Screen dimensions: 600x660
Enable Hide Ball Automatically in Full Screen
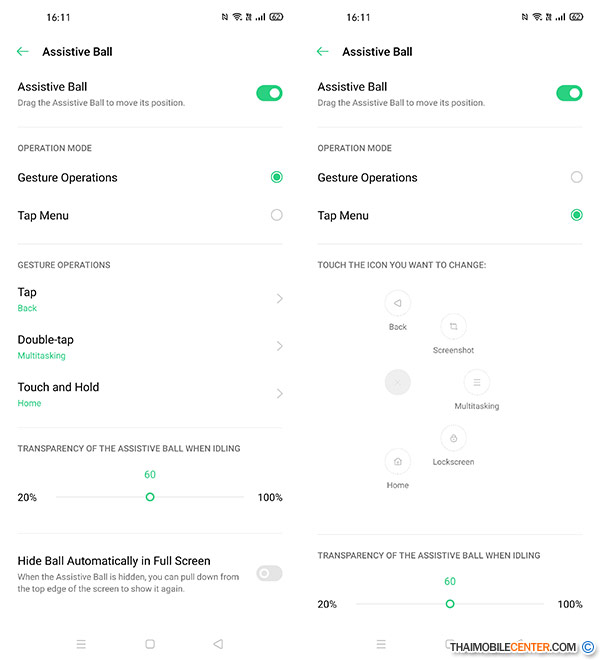click(269, 573)
